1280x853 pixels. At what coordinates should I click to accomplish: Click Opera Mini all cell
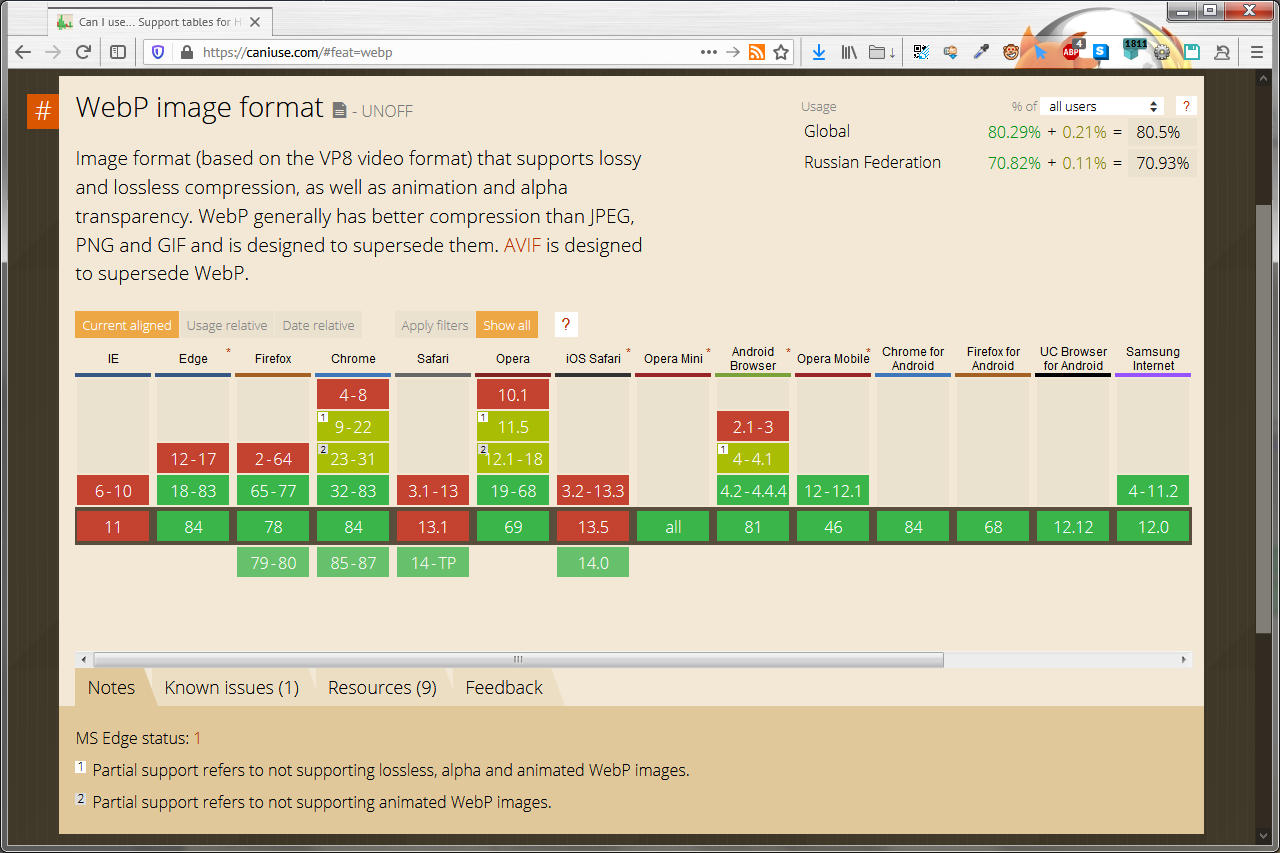coord(673,527)
